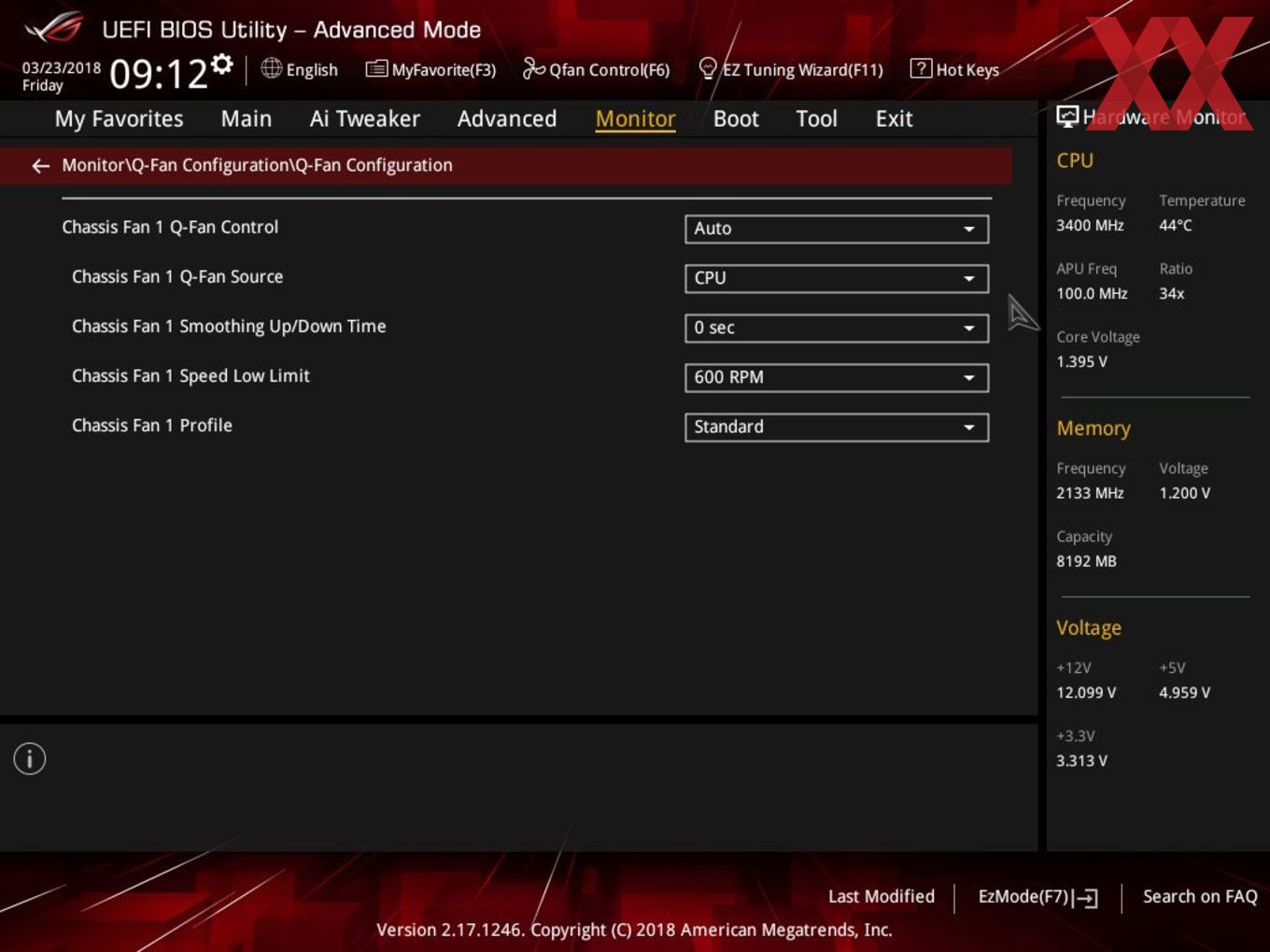Open the Boot tab

(736, 119)
